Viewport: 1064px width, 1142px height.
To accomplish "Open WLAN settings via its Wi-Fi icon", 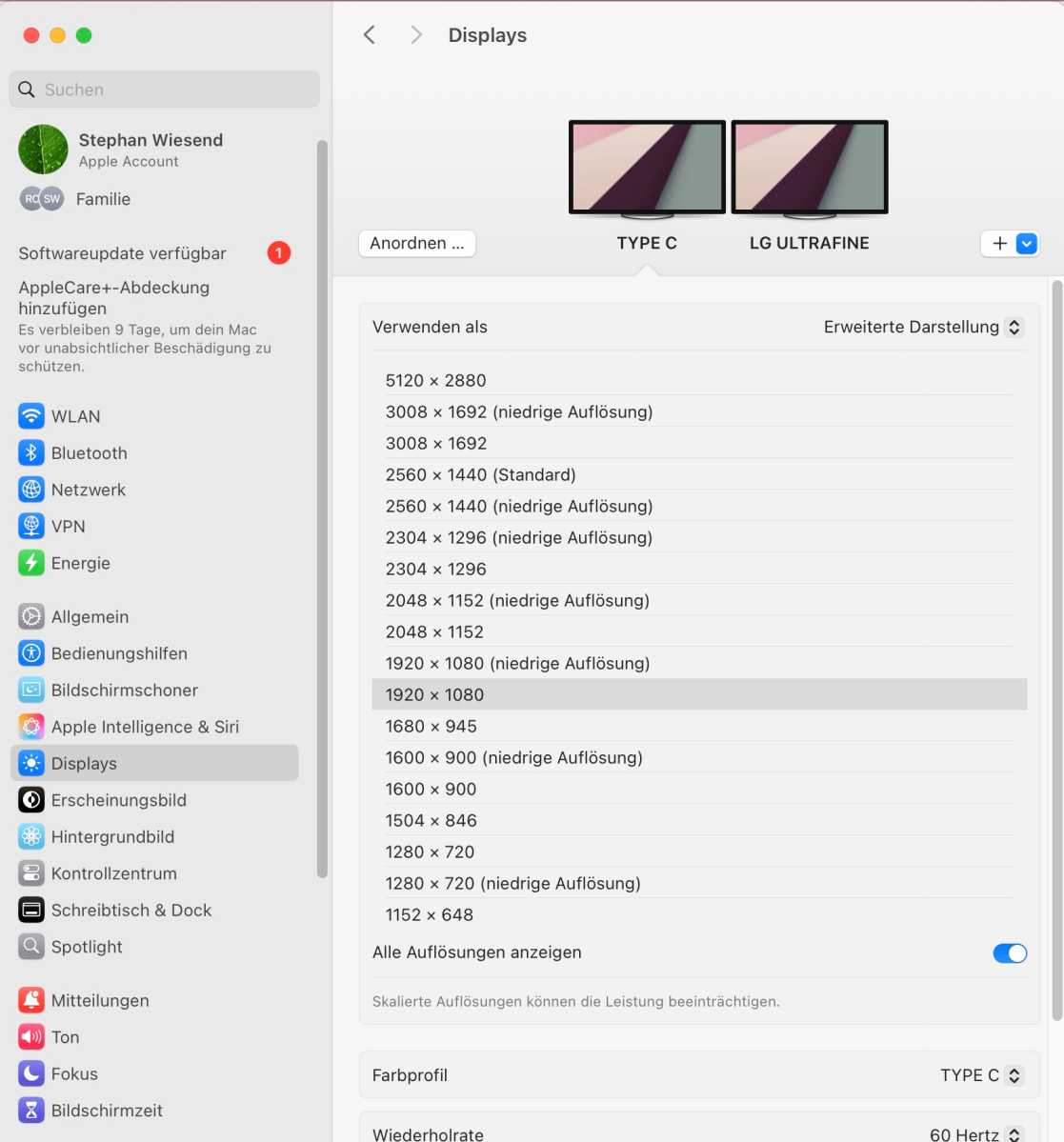I will 31,416.
